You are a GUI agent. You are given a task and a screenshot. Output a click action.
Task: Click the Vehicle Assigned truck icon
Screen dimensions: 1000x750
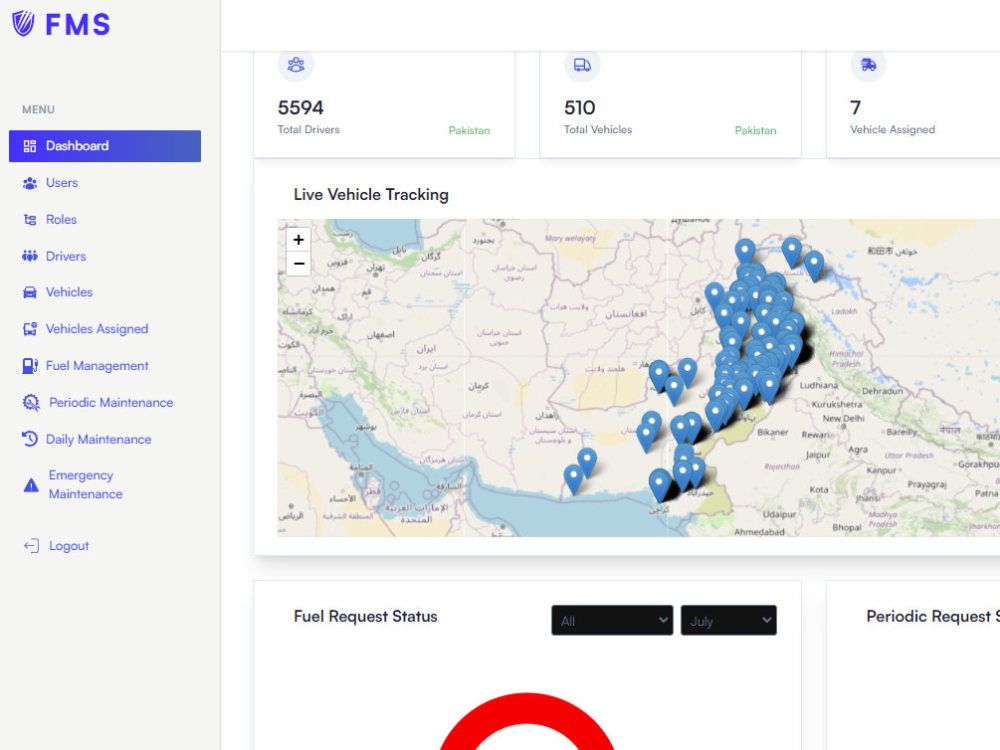click(x=869, y=64)
